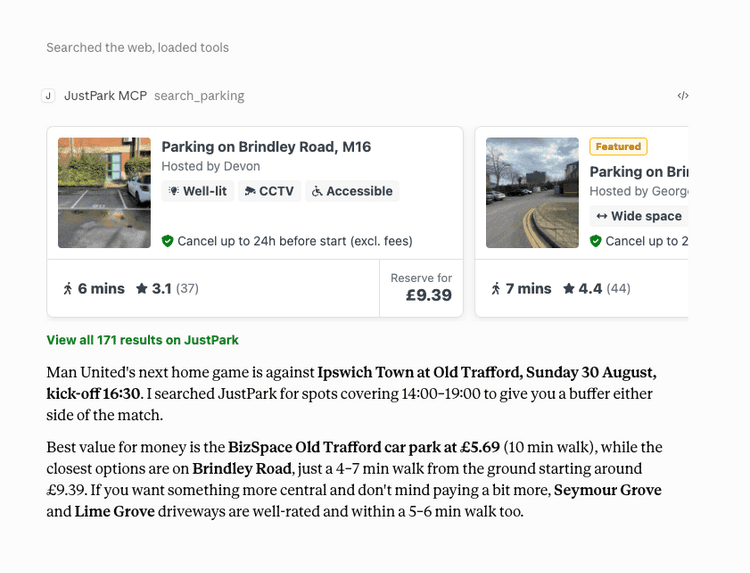Click the Wide space arrows icon
This screenshot has height=573, width=750.
(602, 216)
